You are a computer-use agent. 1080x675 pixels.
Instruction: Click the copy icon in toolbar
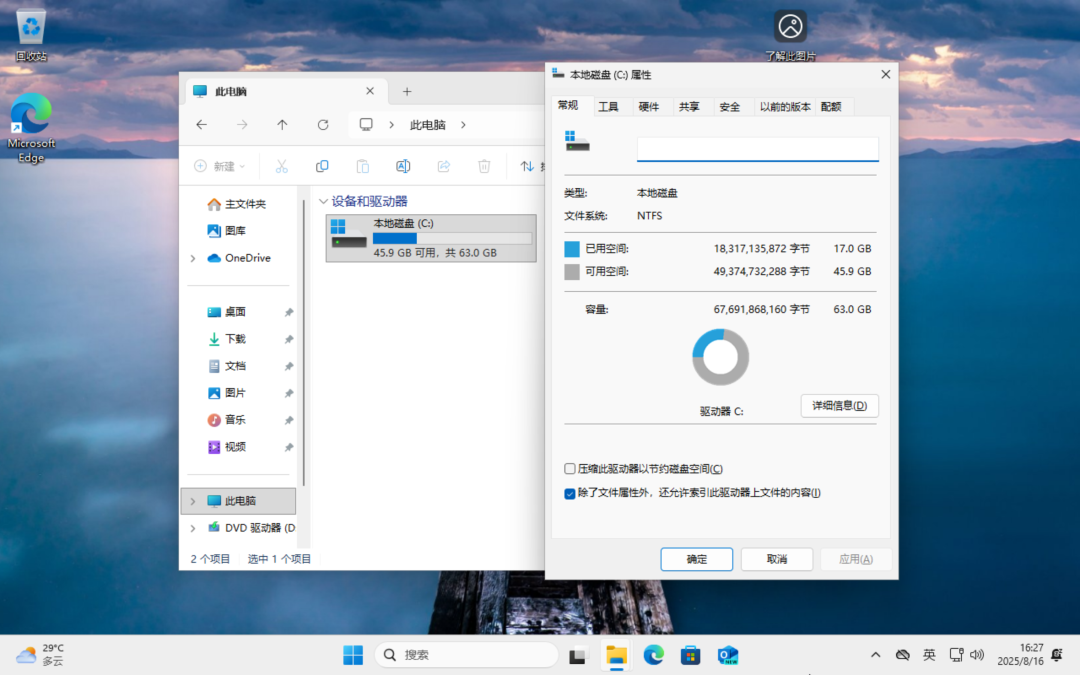[322, 166]
